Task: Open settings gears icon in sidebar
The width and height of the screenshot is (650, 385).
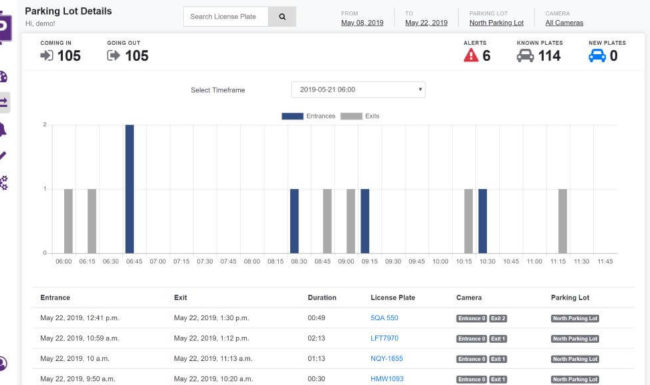Action: (x=4, y=183)
